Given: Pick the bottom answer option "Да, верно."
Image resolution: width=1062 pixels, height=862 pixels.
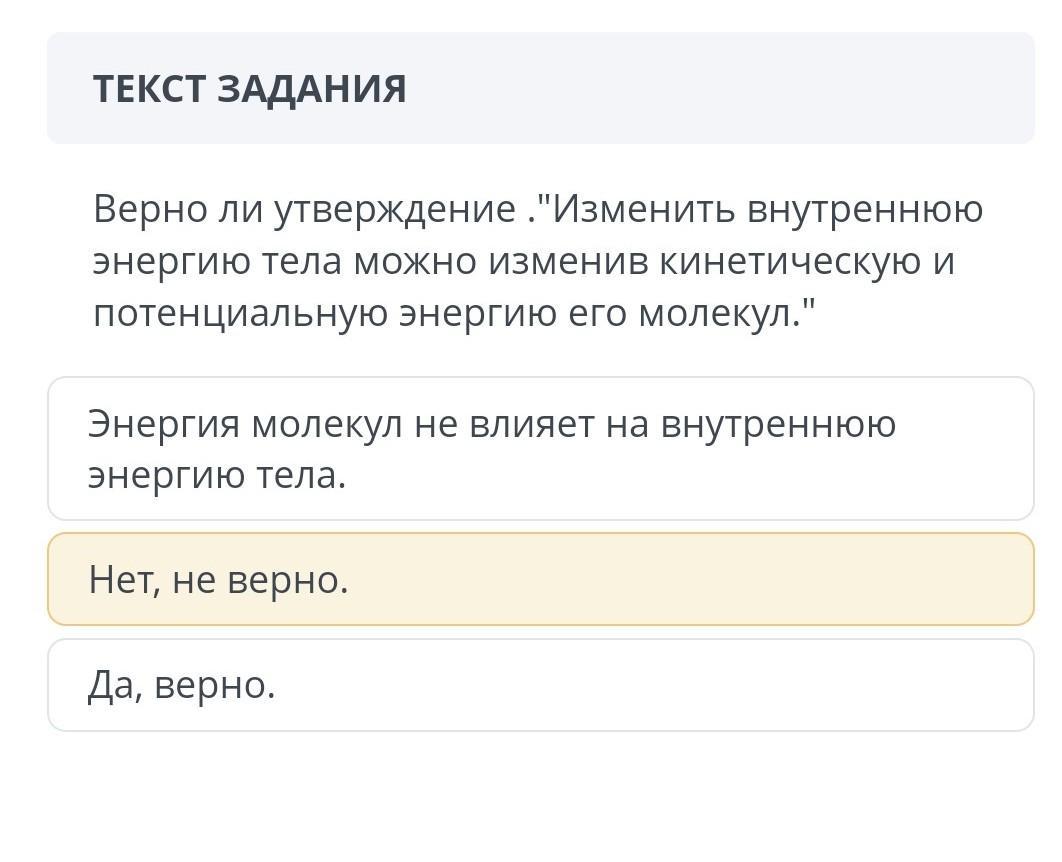Looking at the screenshot, I should tap(540, 686).
